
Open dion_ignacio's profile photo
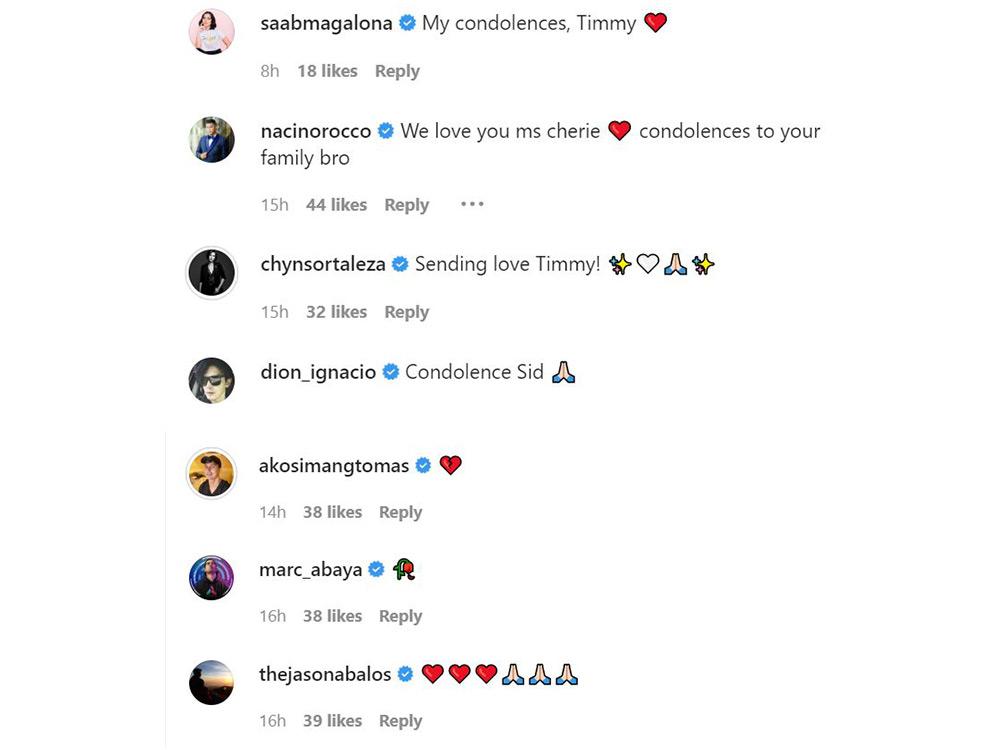[212, 381]
